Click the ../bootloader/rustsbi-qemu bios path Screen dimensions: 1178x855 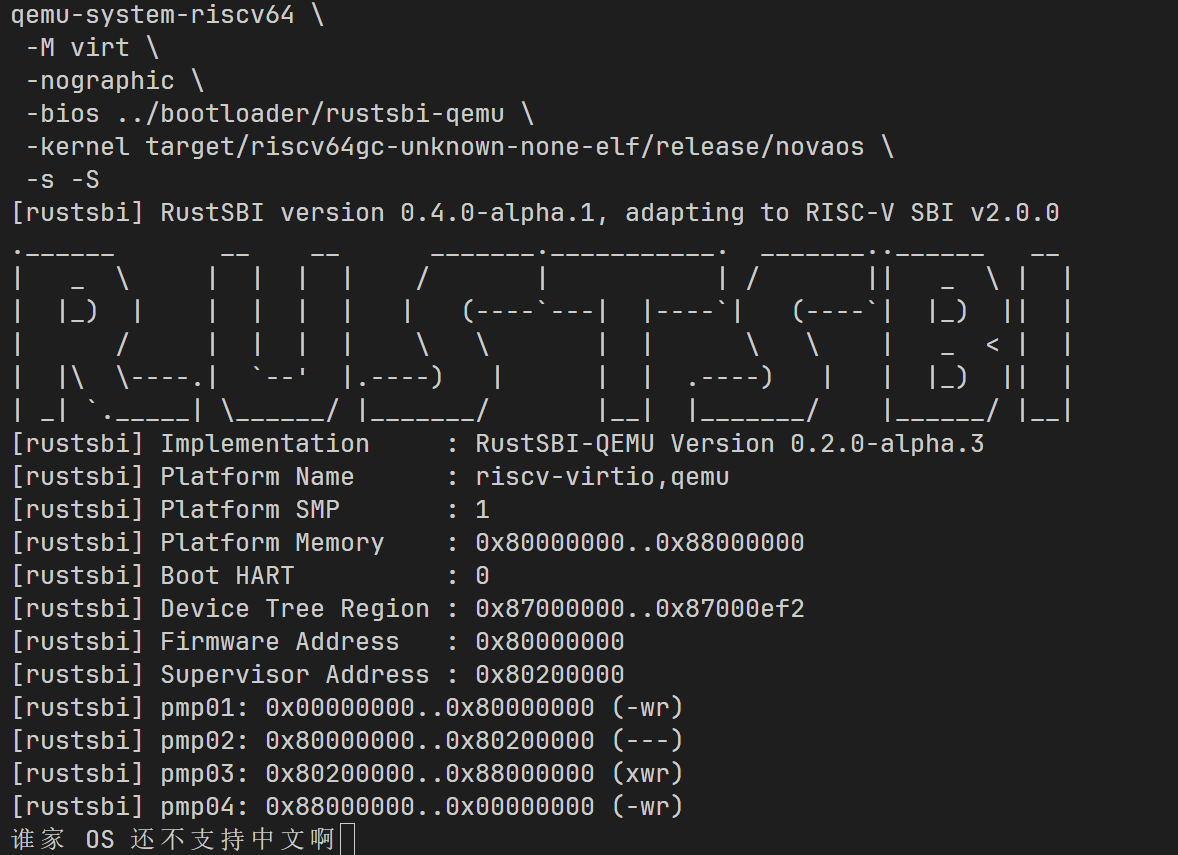(x=318, y=114)
